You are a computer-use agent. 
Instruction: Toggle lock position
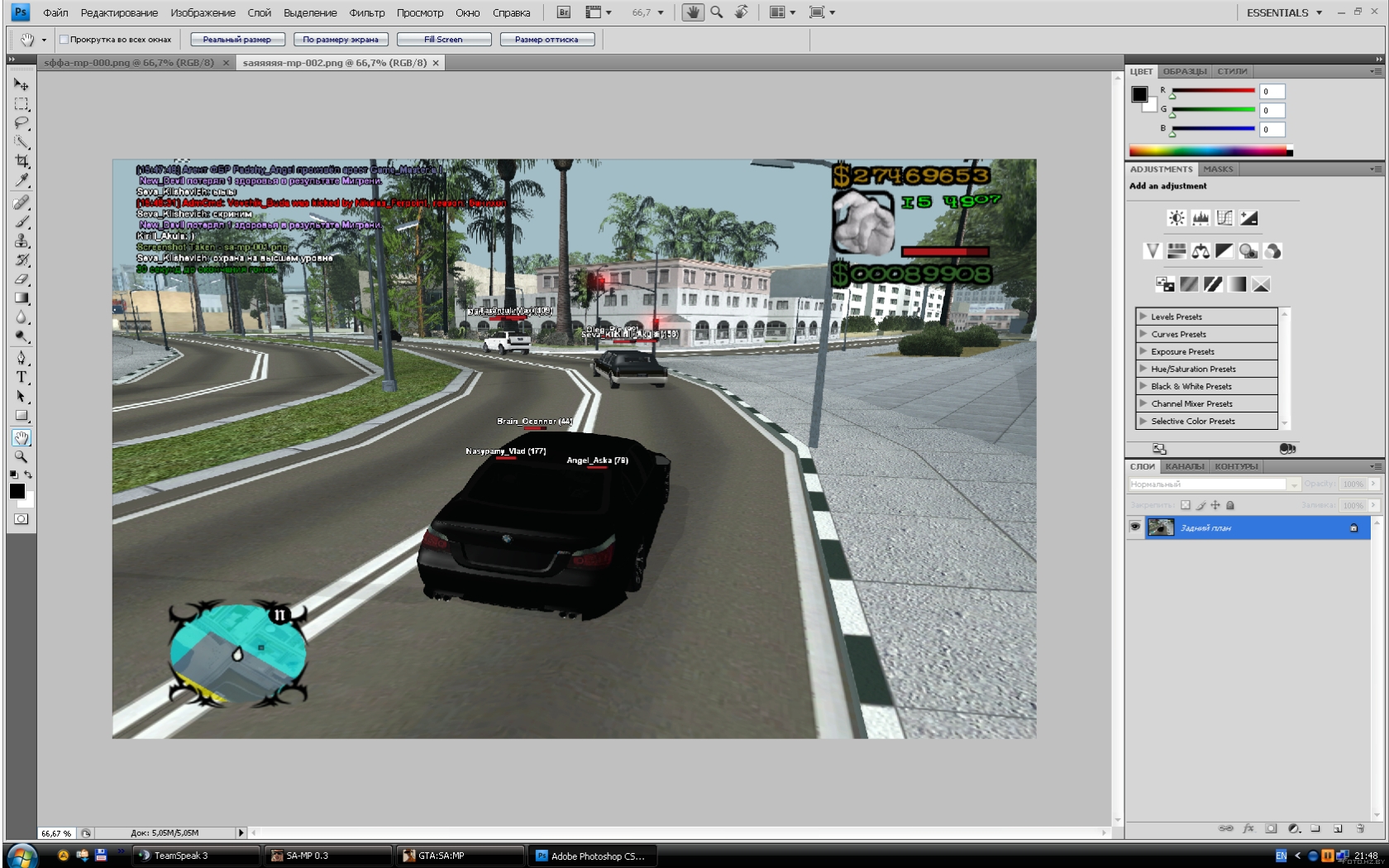pyautogui.click(x=1215, y=505)
